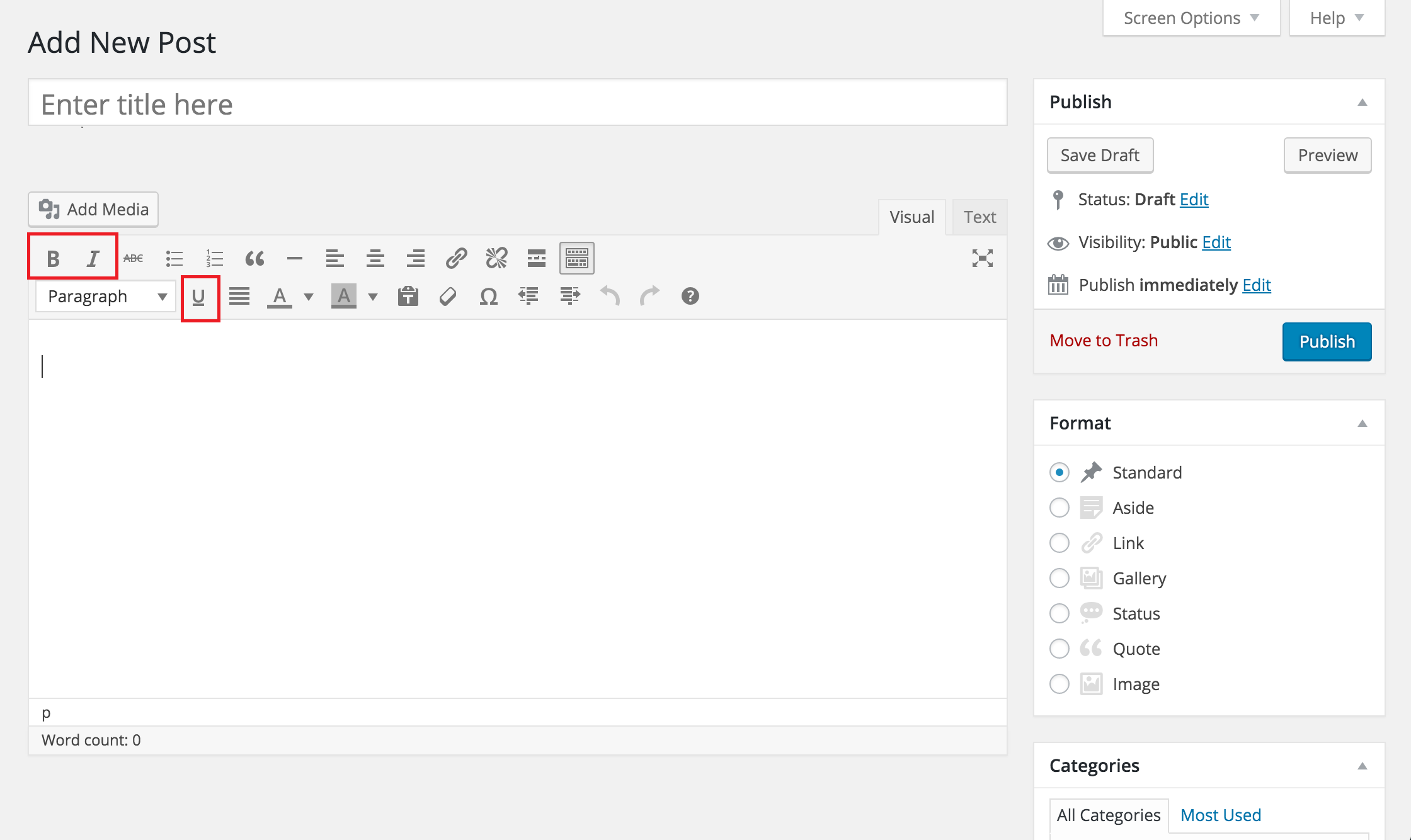1411x840 pixels.
Task: Toggle underline formatting
Action: tap(200, 296)
